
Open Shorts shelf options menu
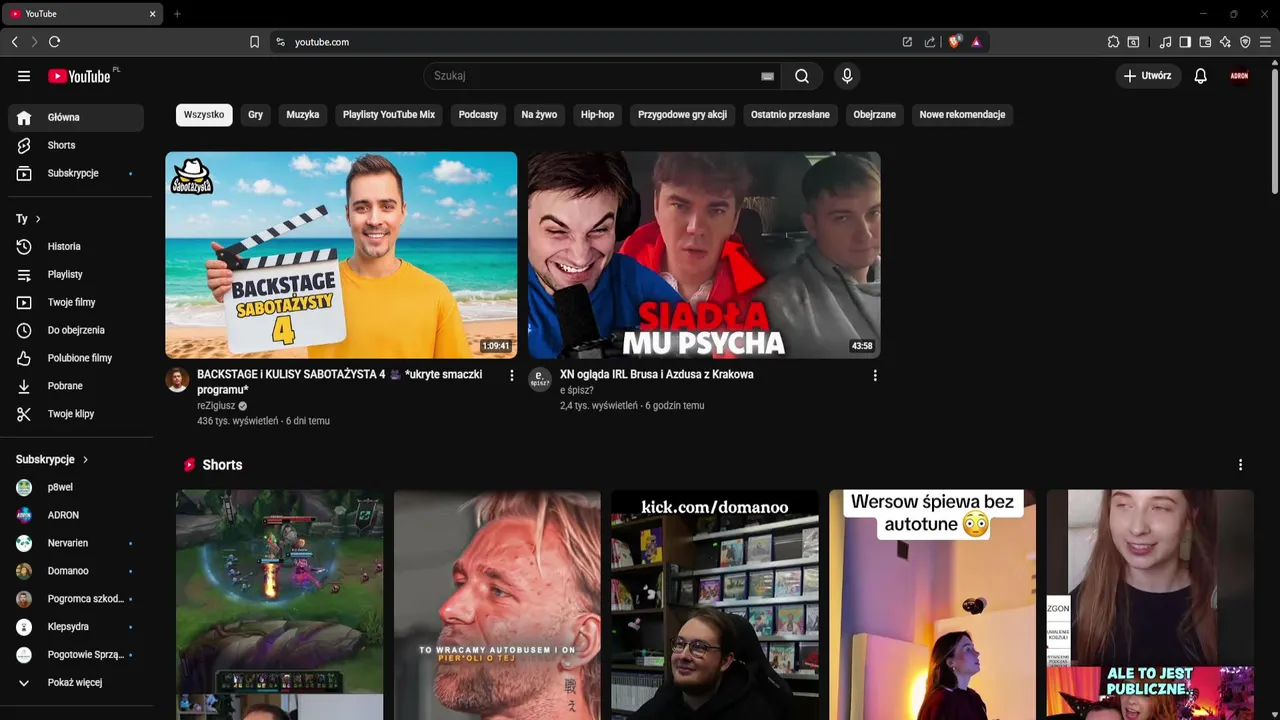pos(1240,465)
